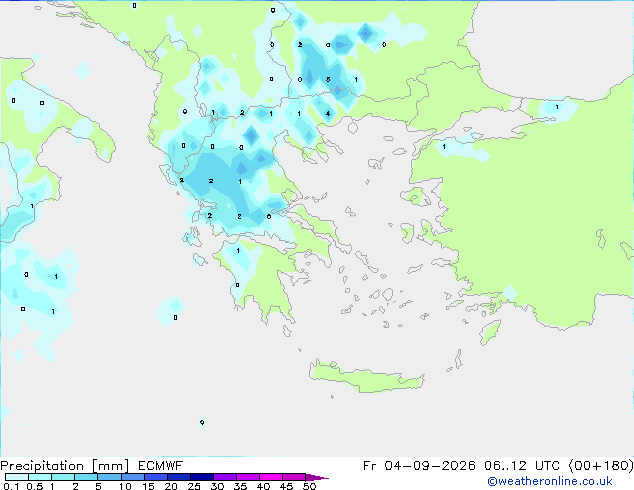Image resolution: width=634 pixels, height=490 pixels.
Task: Click the 06..12 UTC time range text
Action: (x=522, y=466)
